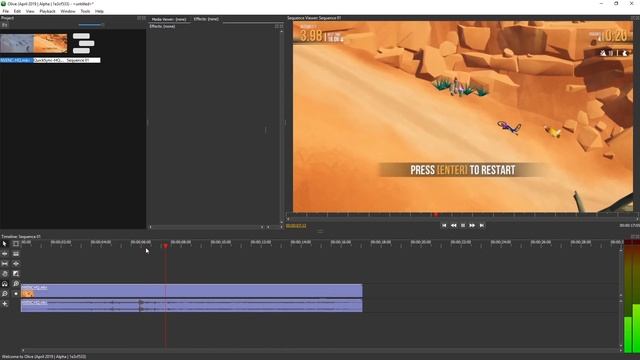Select the Pointer tool in timeline toolbar
This screenshot has width=640, height=360.
(x=4, y=244)
